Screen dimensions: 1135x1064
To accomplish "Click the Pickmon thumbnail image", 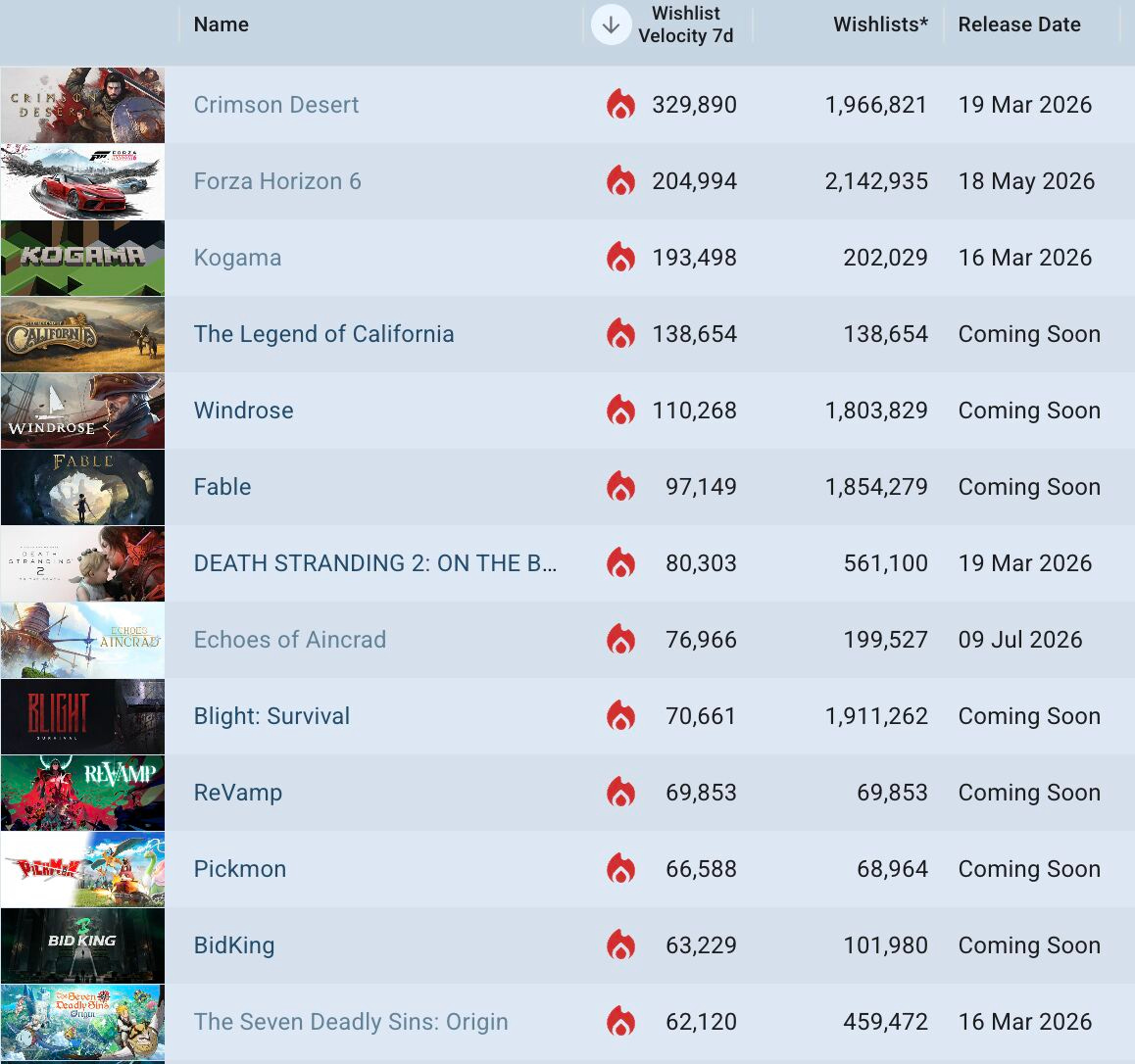I will click(82, 869).
